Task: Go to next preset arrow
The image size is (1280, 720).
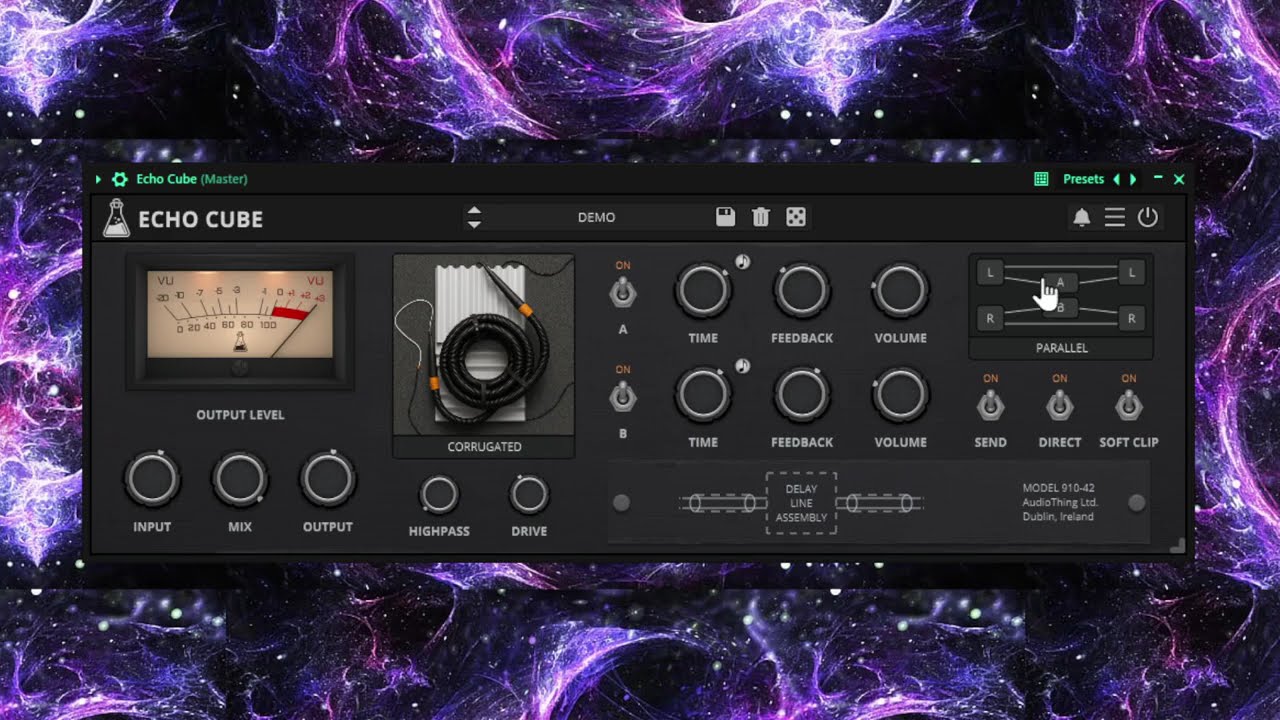Action: (1133, 179)
